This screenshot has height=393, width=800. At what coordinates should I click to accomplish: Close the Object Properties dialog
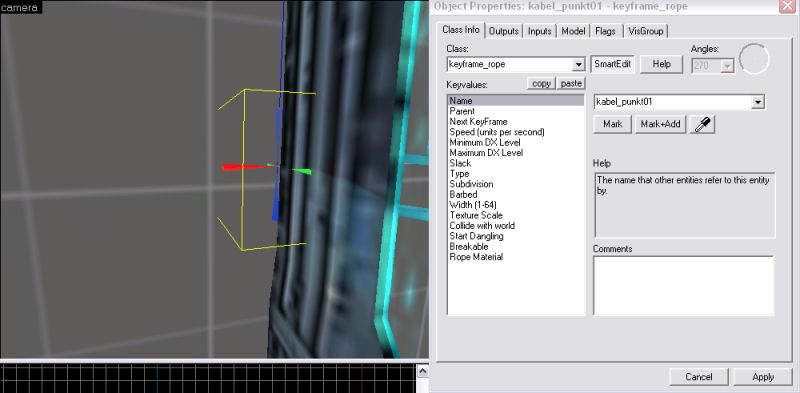click(x=787, y=6)
